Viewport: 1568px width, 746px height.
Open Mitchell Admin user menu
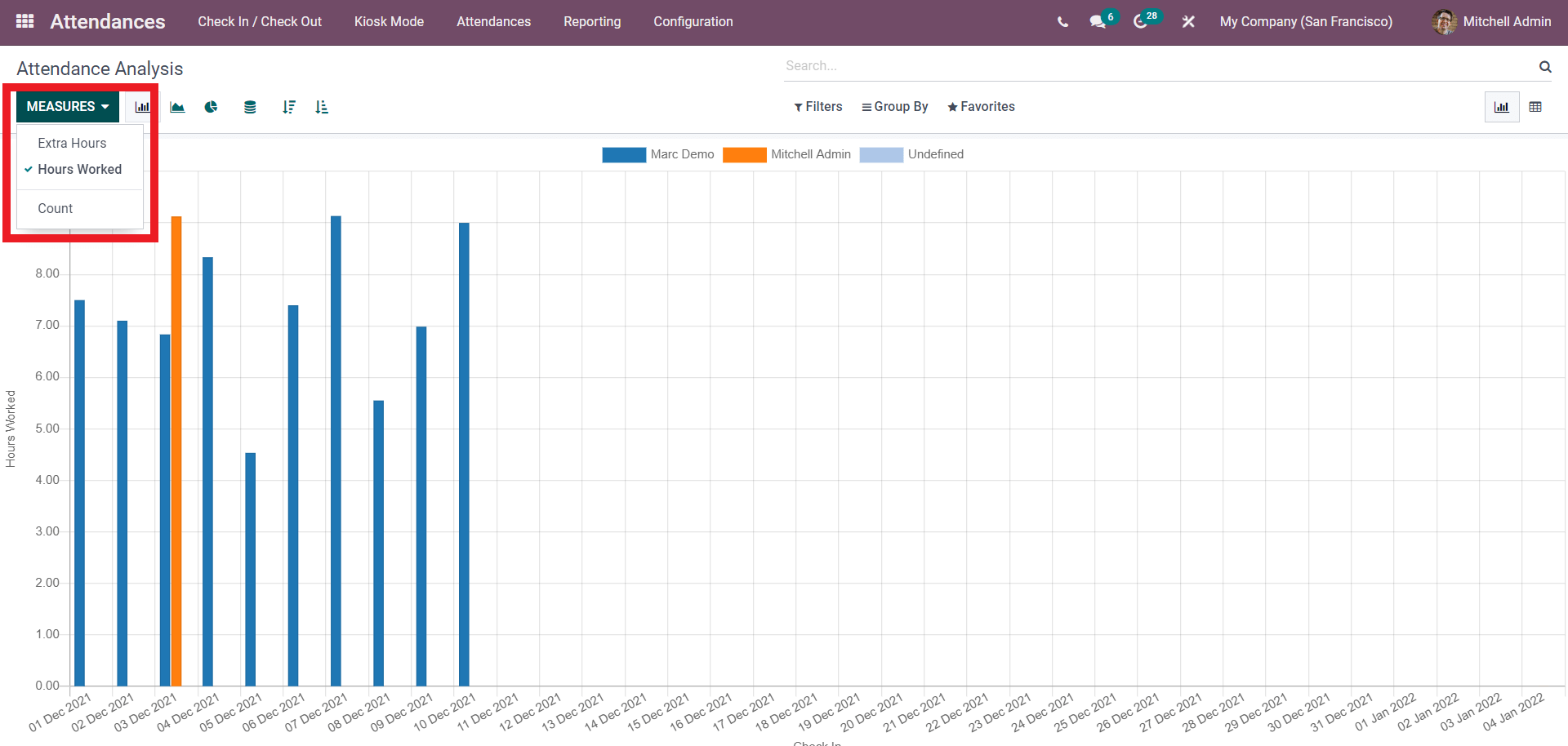pos(1491,22)
